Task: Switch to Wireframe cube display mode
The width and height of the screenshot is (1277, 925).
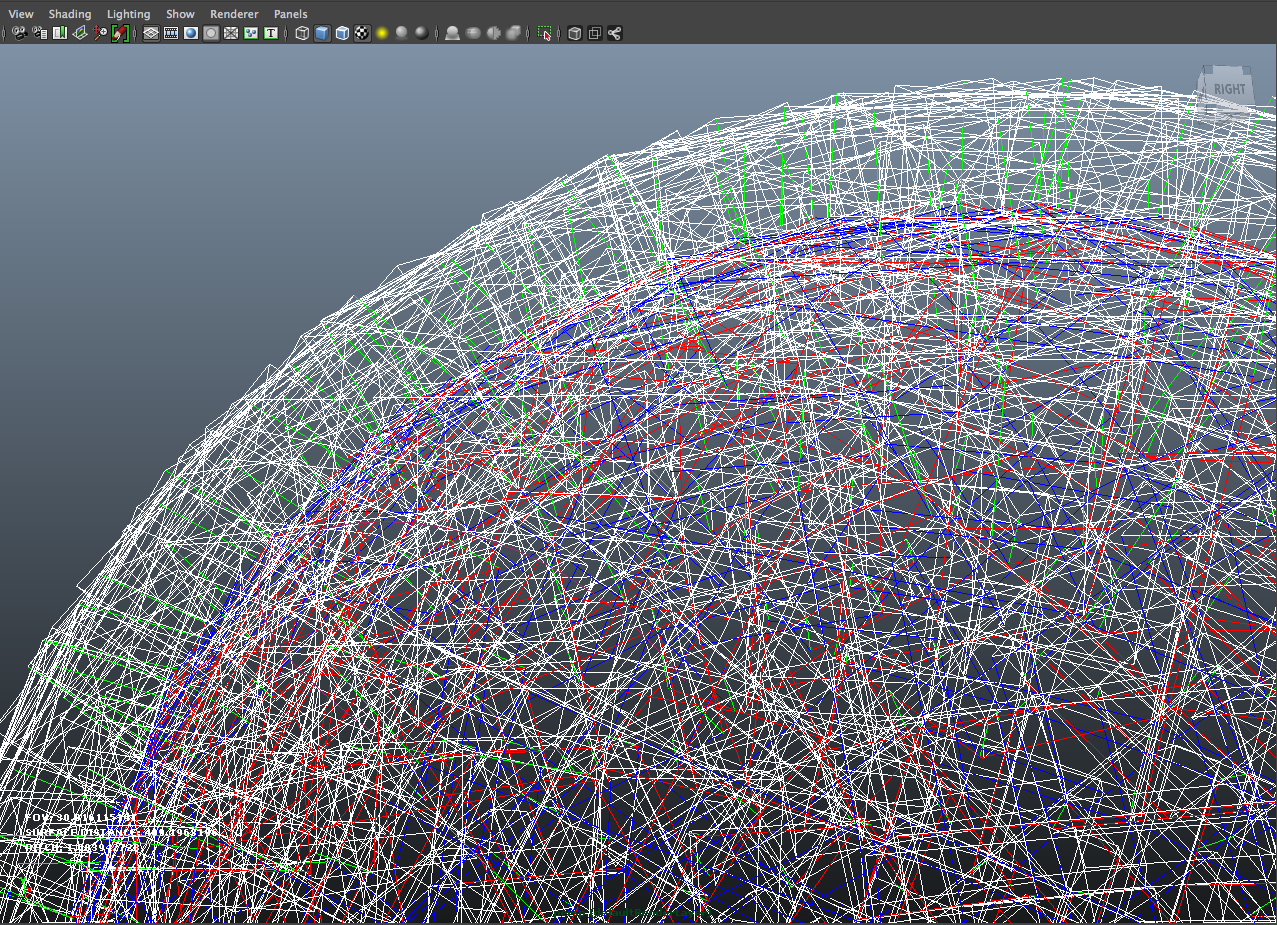Action: 302,33
